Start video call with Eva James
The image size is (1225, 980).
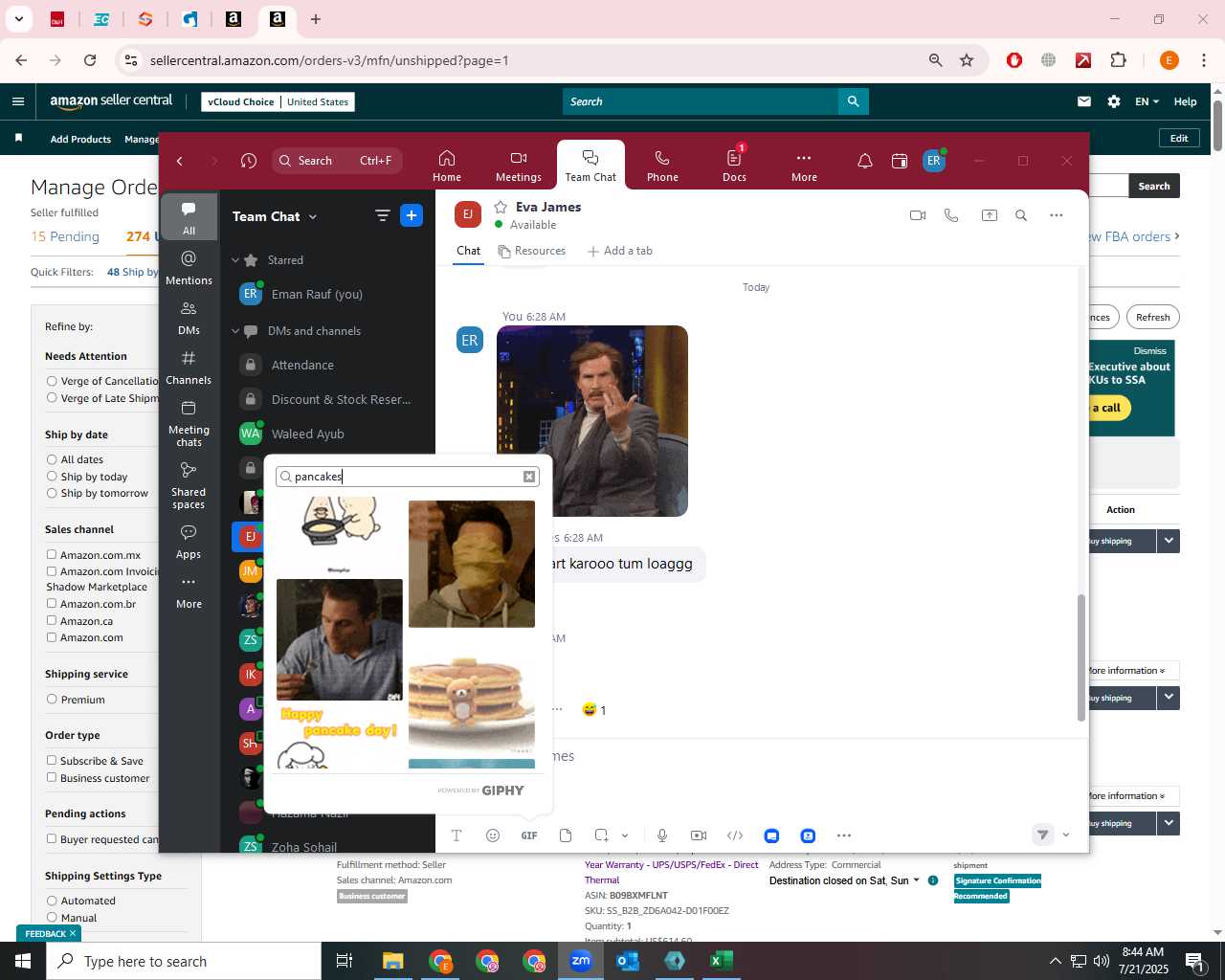(918, 215)
